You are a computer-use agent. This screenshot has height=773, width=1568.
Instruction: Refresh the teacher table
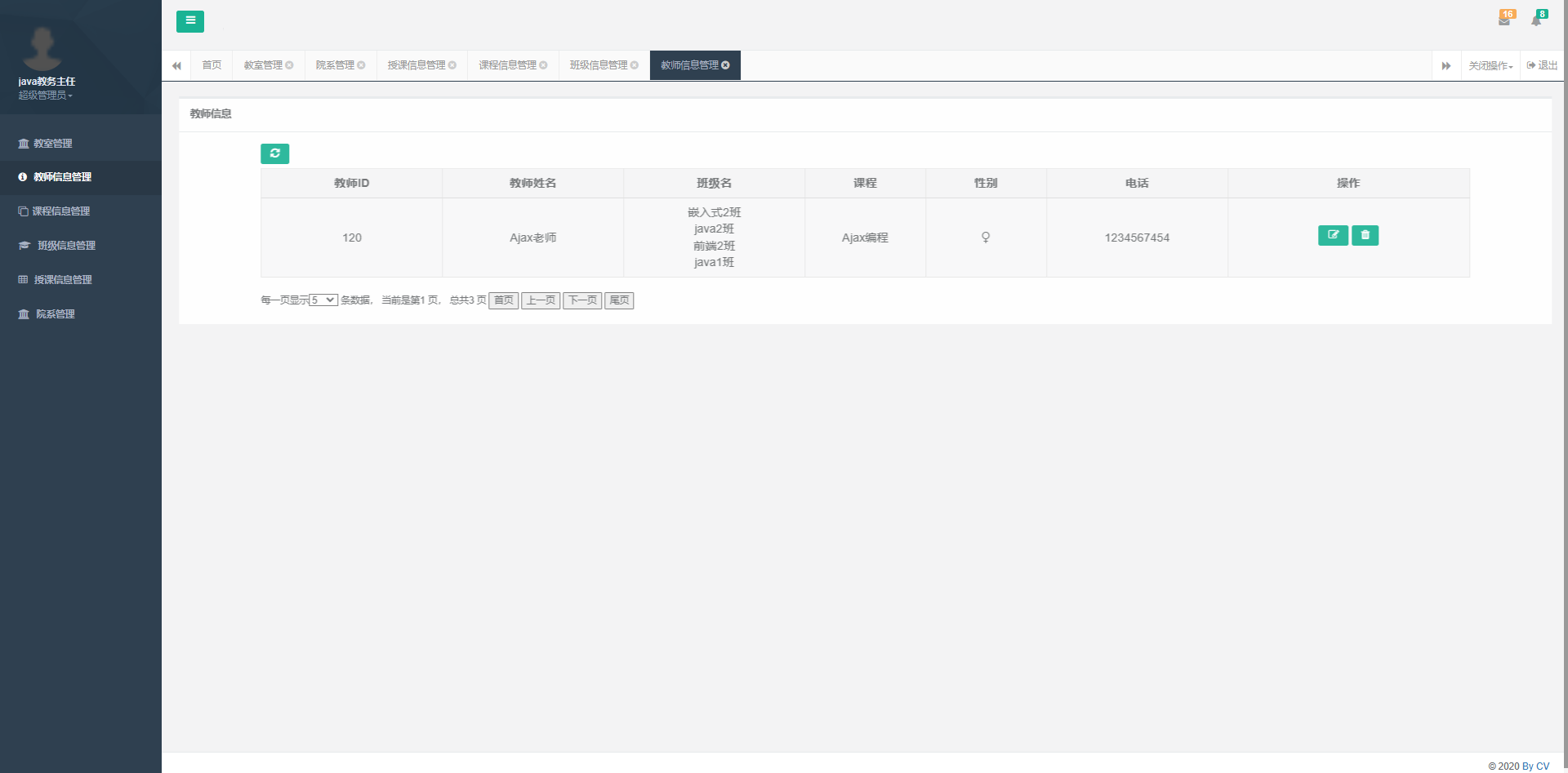click(x=275, y=153)
